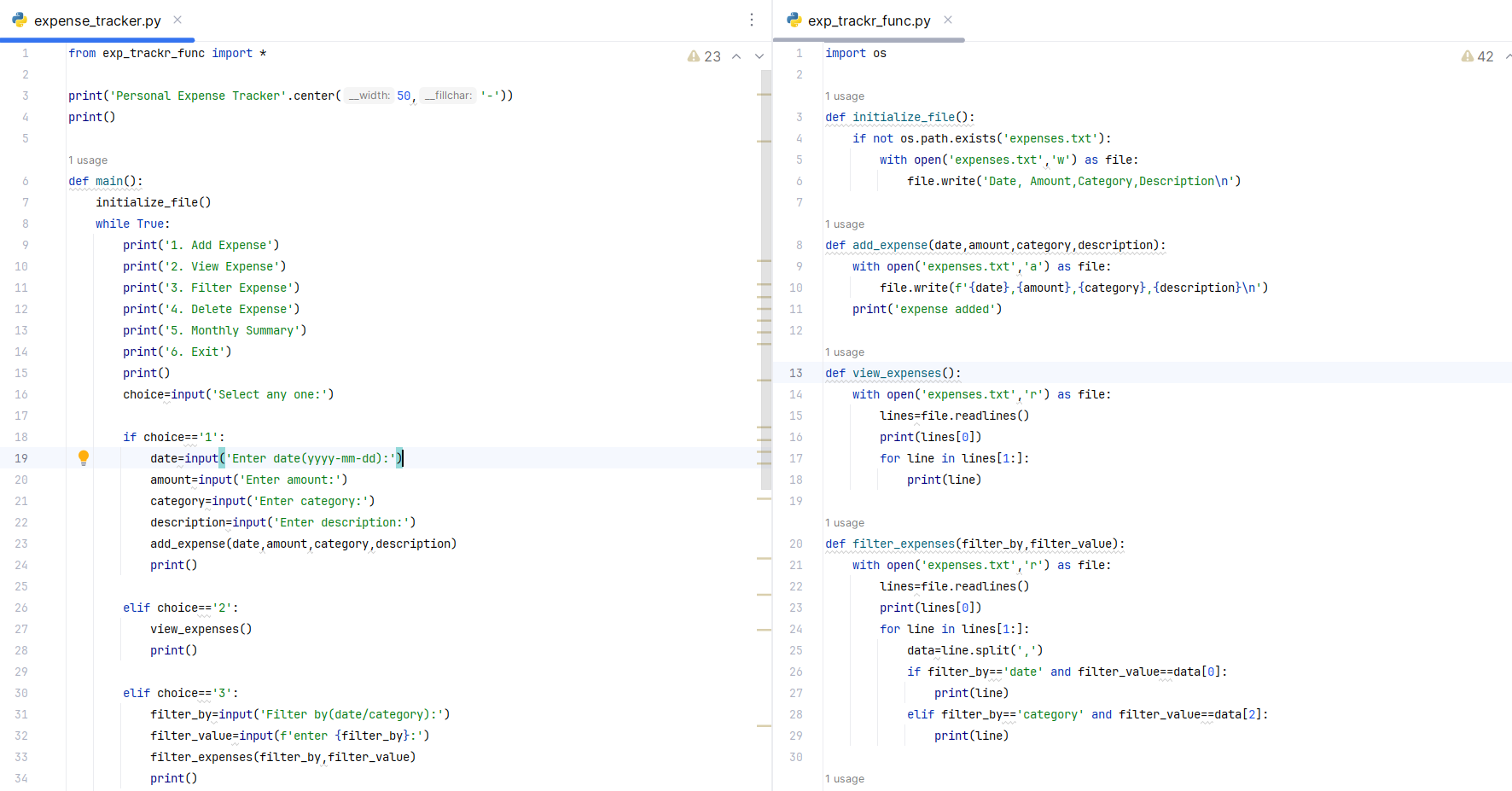This screenshot has width=1512, height=791.
Task: Click the Python file icon on expense_tracker.py tab
Action: point(19,20)
